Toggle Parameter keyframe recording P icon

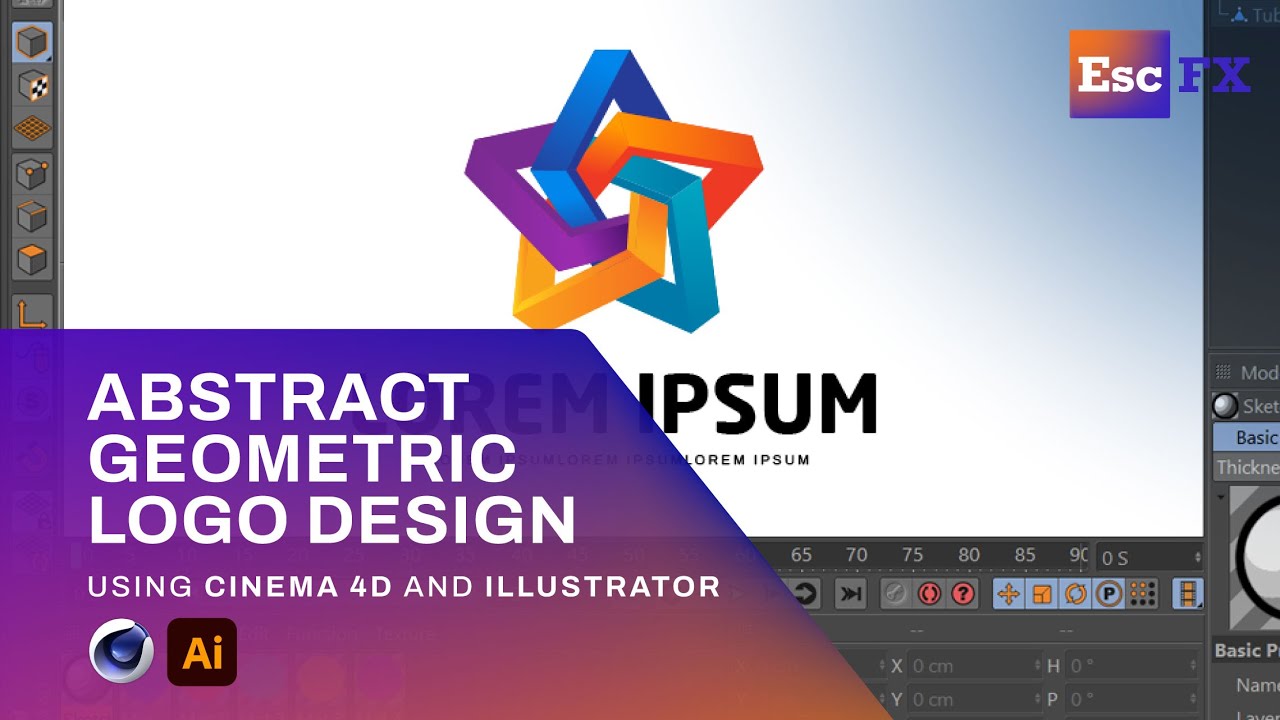(1108, 594)
